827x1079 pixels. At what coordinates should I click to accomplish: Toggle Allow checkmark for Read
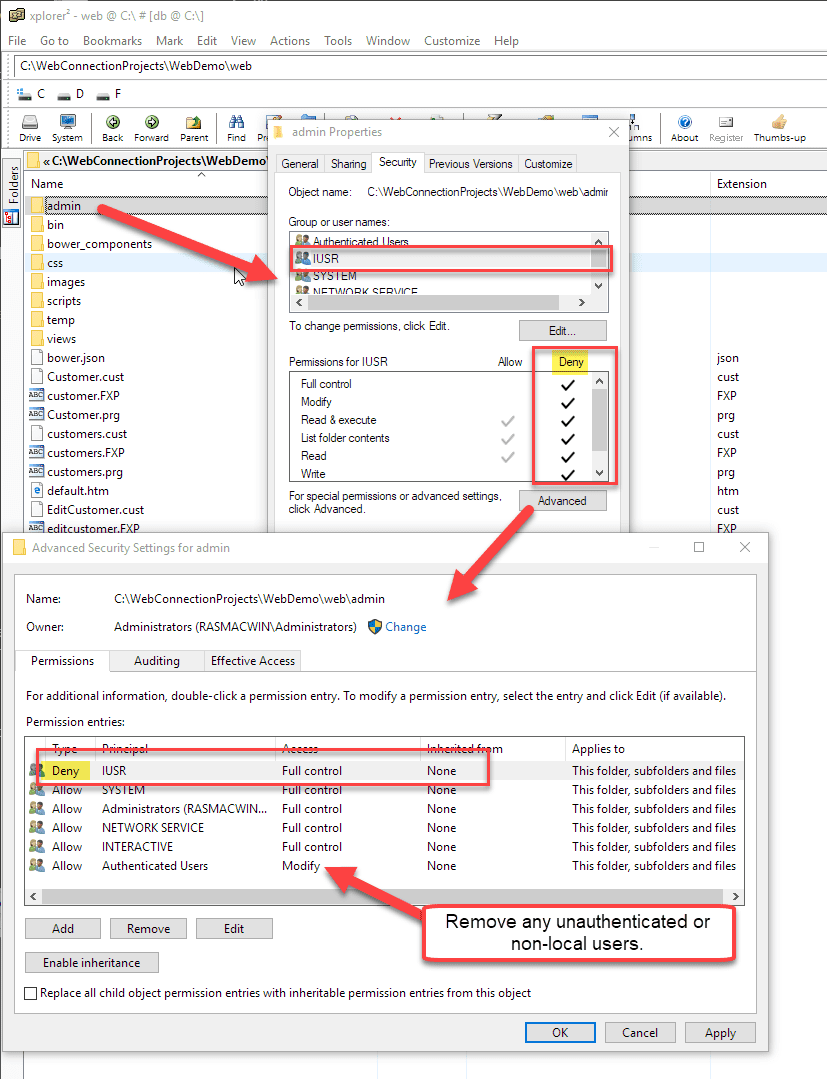508,456
